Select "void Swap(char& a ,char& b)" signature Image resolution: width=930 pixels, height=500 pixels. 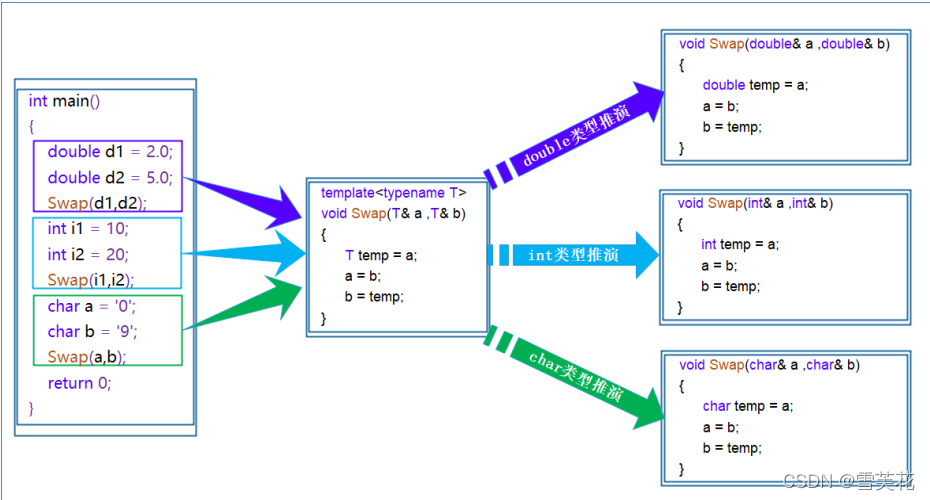(x=769, y=365)
